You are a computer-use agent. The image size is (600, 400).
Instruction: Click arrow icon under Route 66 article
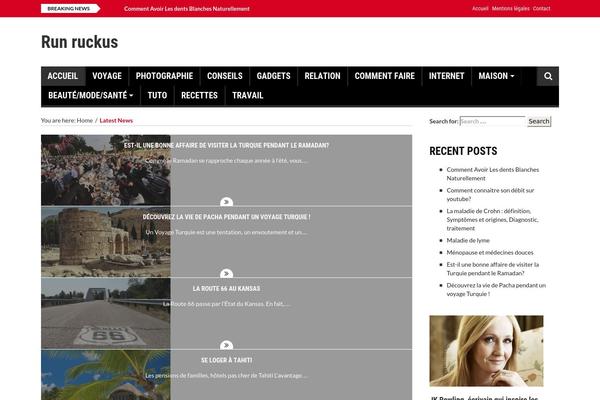(226, 345)
